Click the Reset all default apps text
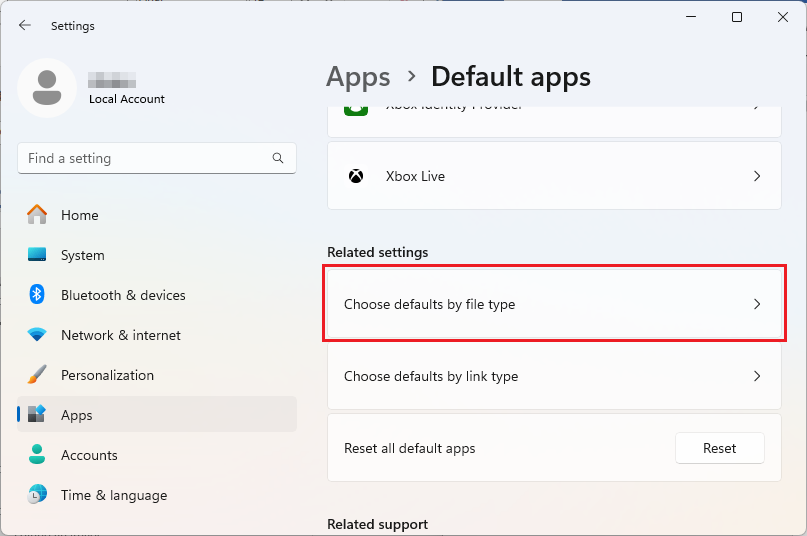This screenshot has width=807, height=536. coord(410,448)
